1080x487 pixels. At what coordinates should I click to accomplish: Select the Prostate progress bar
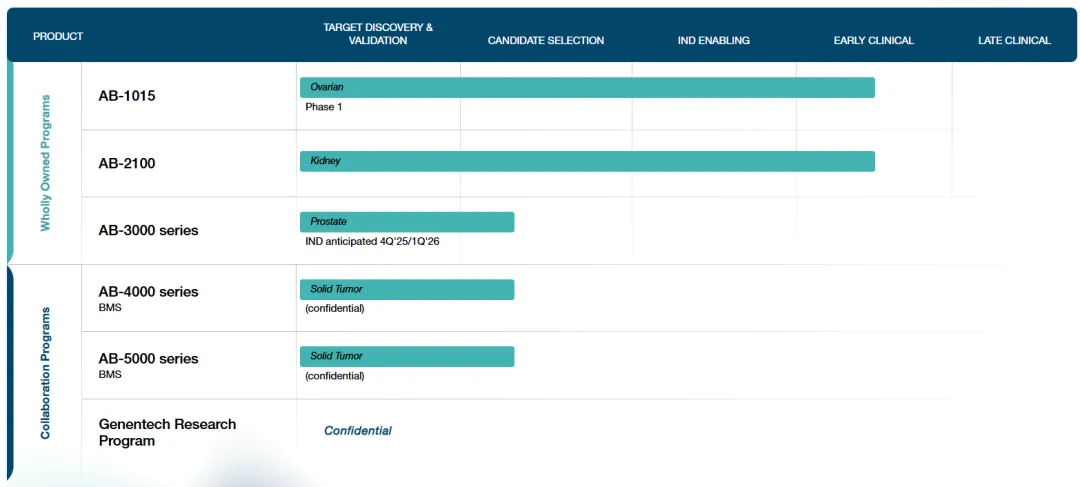click(x=407, y=222)
